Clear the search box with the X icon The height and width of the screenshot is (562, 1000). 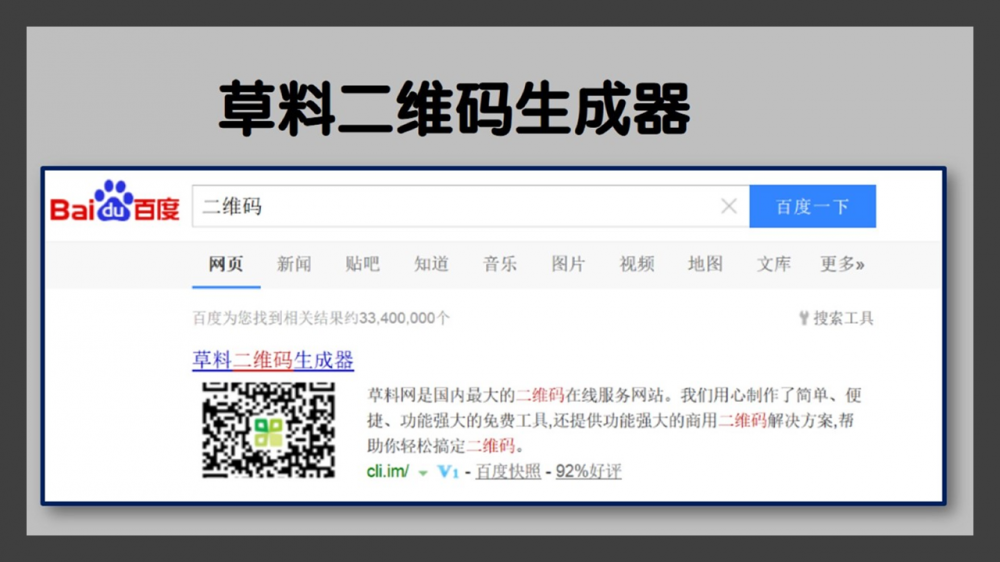(x=729, y=206)
